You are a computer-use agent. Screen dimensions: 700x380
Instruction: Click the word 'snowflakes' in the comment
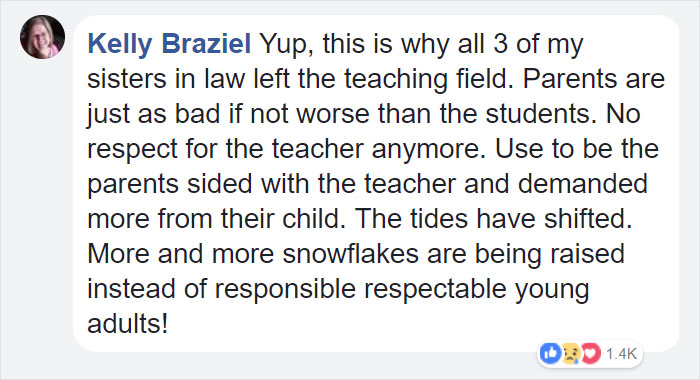click(x=350, y=254)
